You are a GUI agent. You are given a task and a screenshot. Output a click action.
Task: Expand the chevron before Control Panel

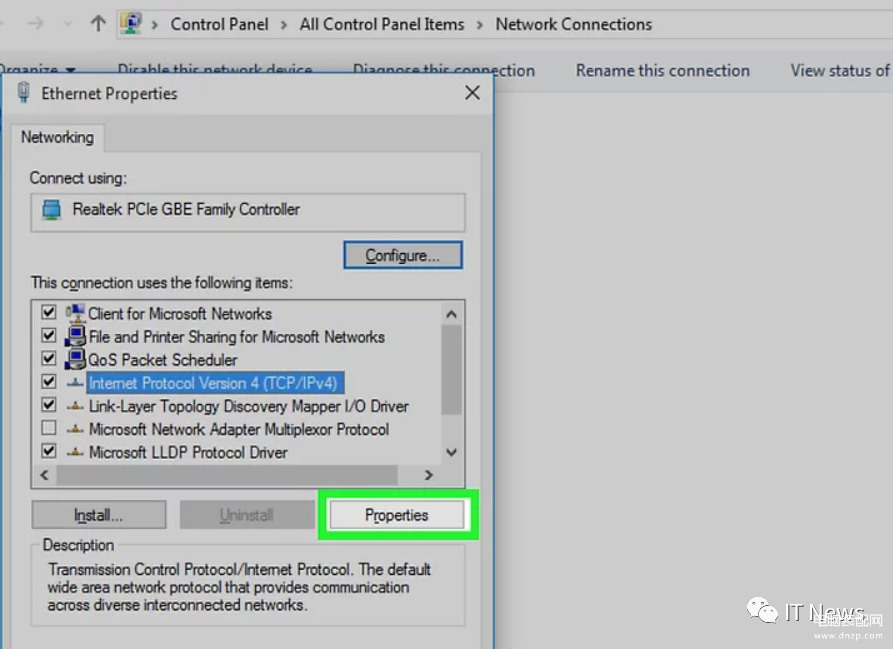coord(154,25)
